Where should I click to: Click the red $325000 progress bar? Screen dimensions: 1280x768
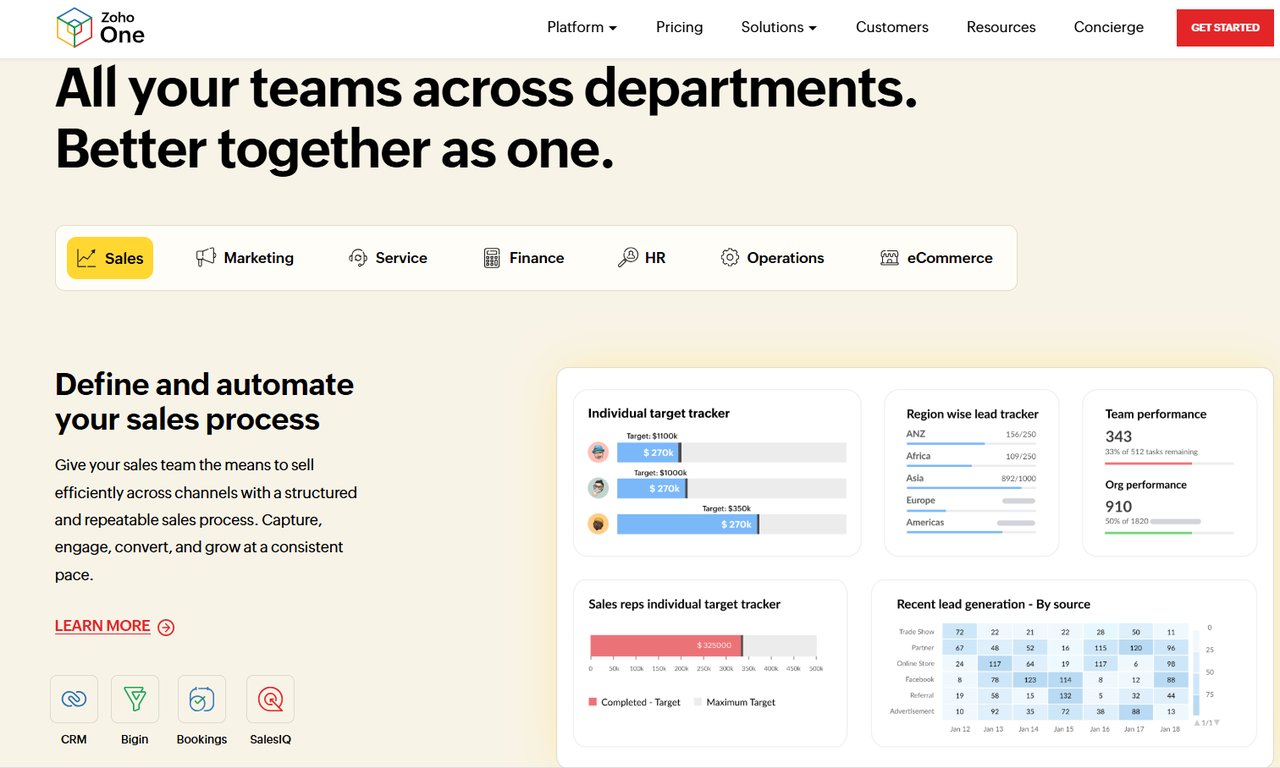click(x=666, y=645)
